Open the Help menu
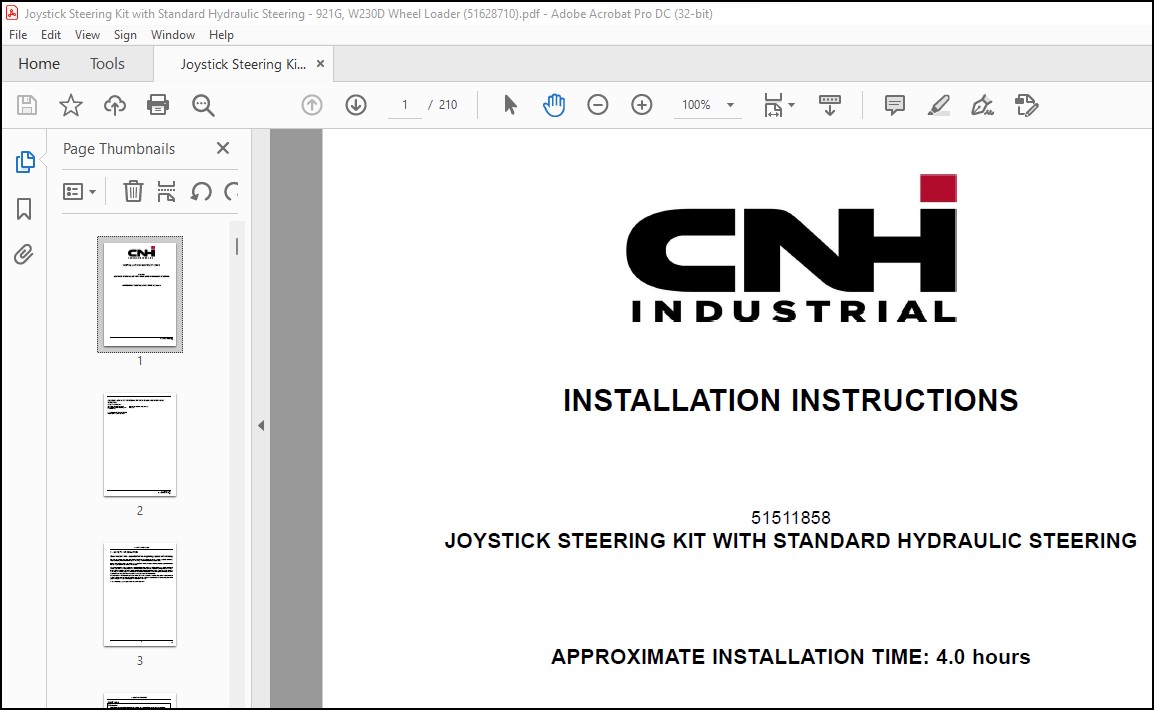 (221, 35)
